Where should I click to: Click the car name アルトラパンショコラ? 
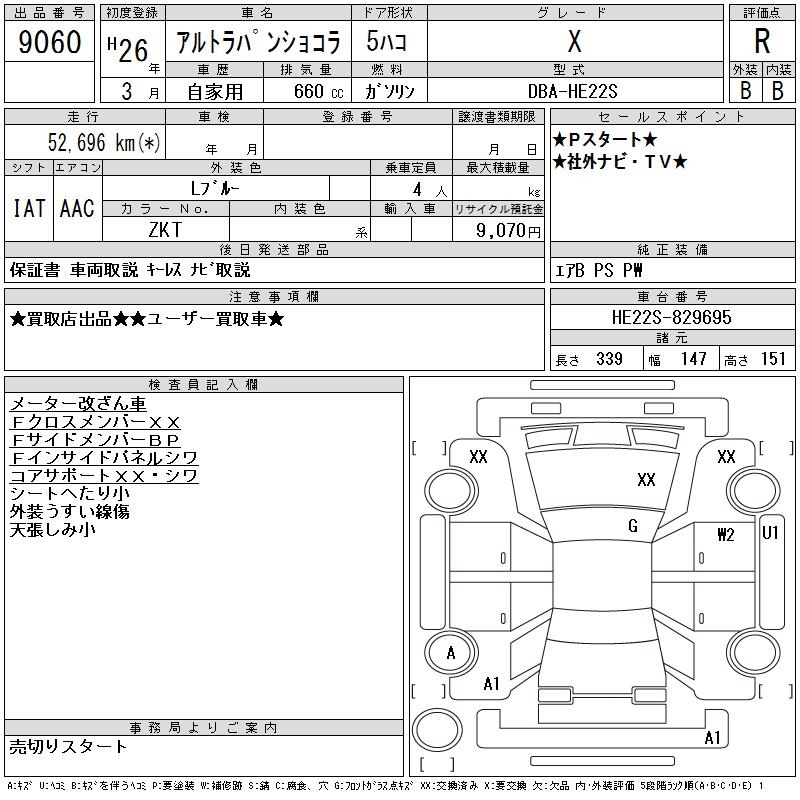click(x=258, y=42)
